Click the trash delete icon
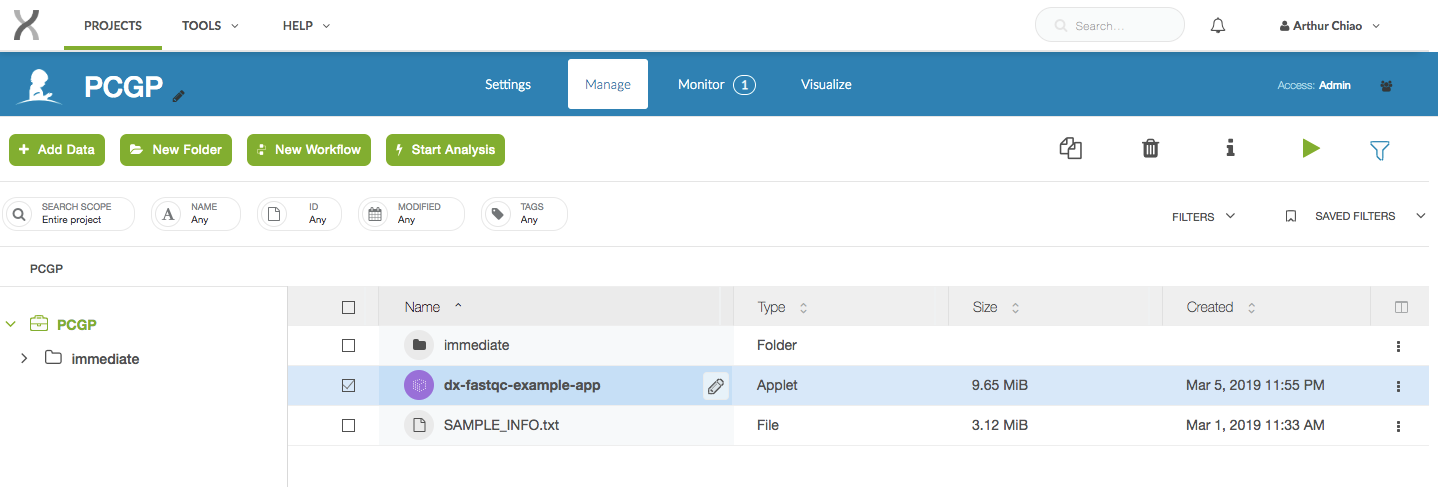1438x487 pixels. point(1151,149)
